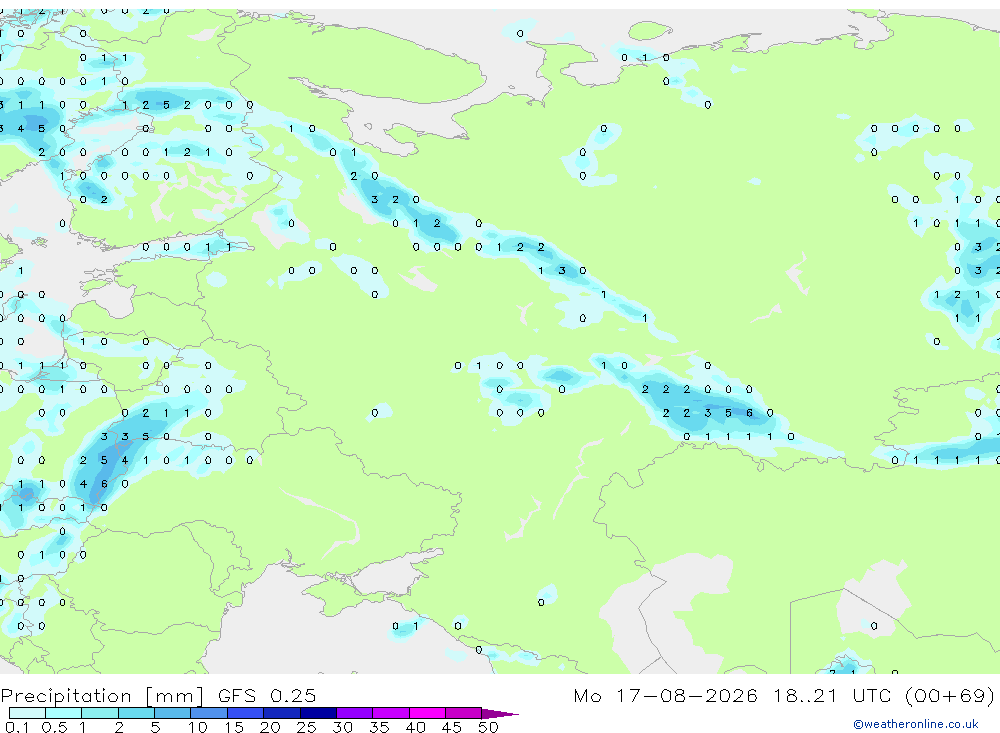Screen dimensions: 1000x733
Task: Click the '(00+69)' forecast offset text
Action: (x=950, y=695)
